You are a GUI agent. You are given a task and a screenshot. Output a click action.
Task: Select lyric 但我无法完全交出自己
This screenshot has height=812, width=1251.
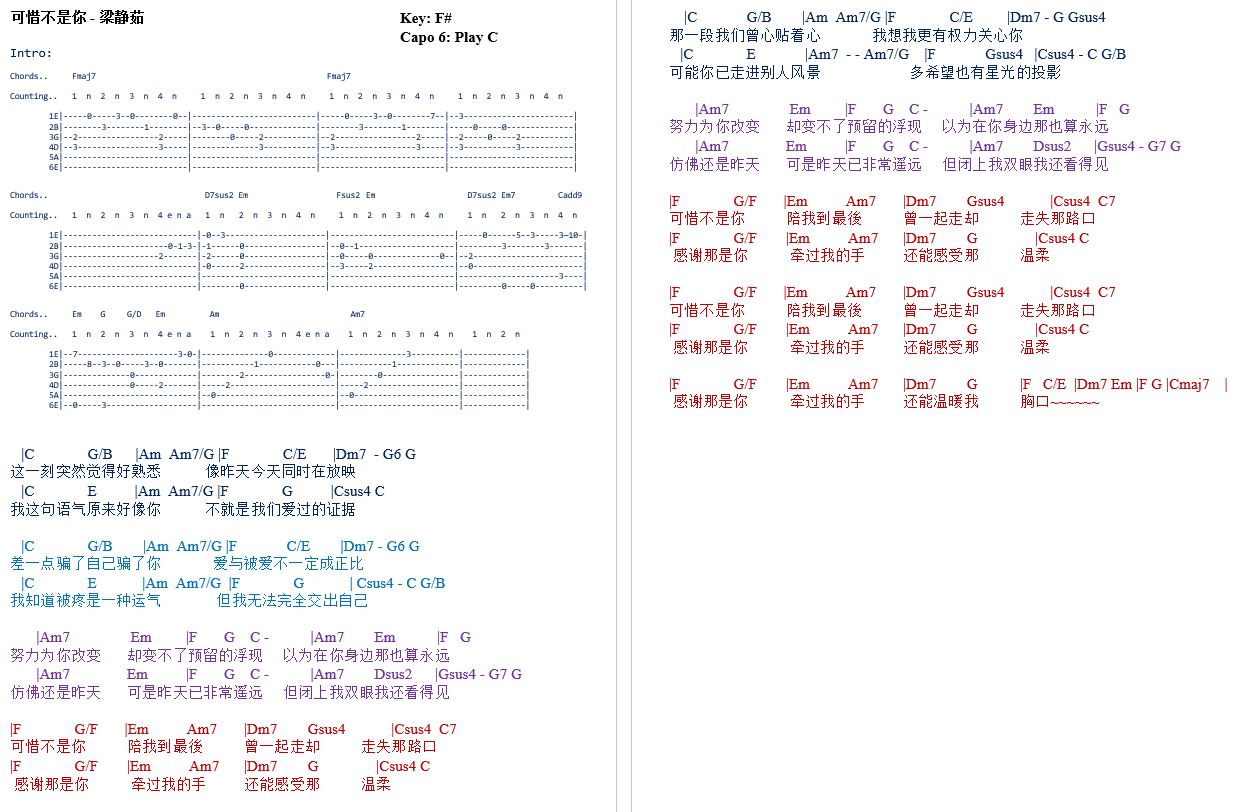(x=292, y=601)
